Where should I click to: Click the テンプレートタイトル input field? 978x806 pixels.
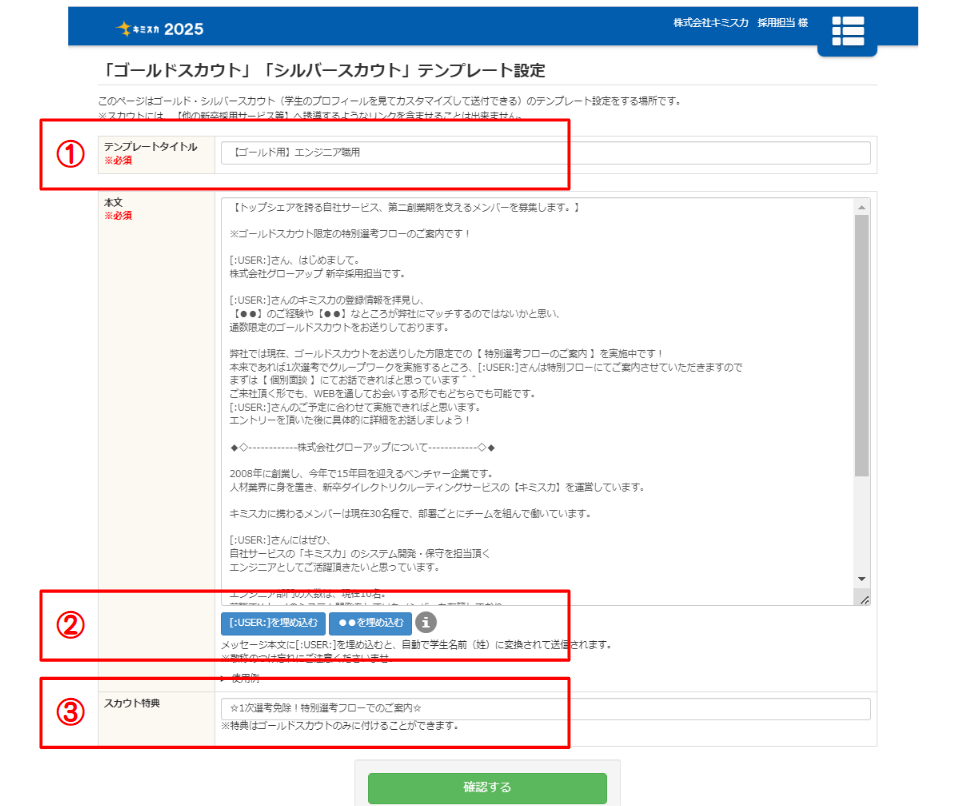point(546,153)
